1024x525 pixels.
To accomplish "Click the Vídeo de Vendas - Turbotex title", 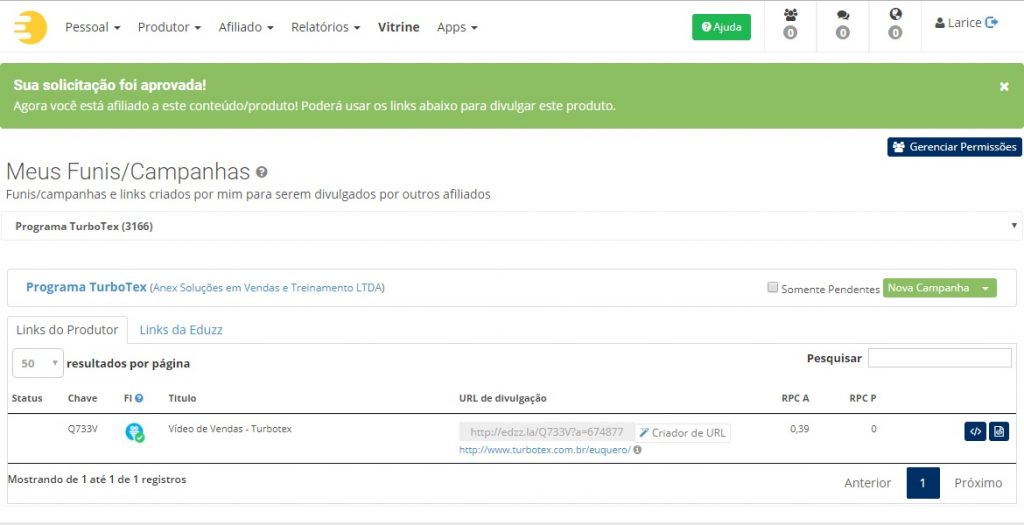I will click(x=230, y=429).
